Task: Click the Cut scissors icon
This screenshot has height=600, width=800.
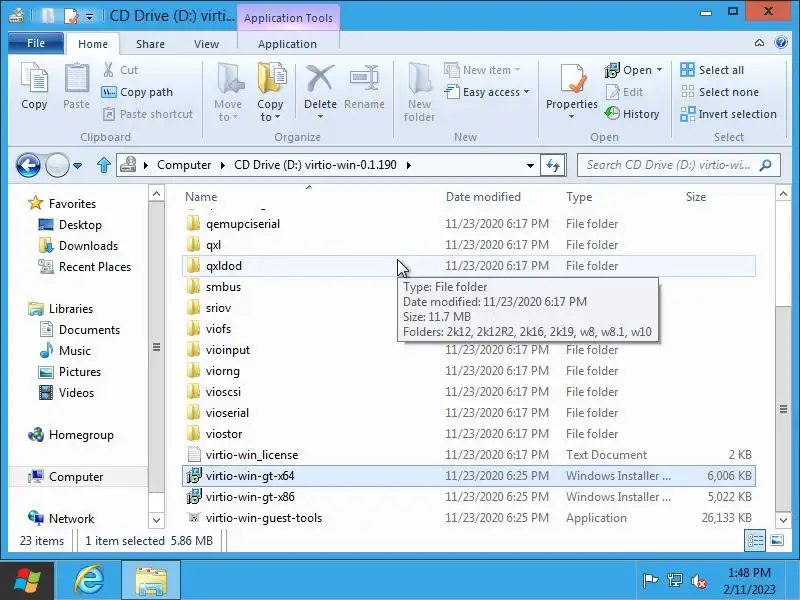Action: (108, 70)
